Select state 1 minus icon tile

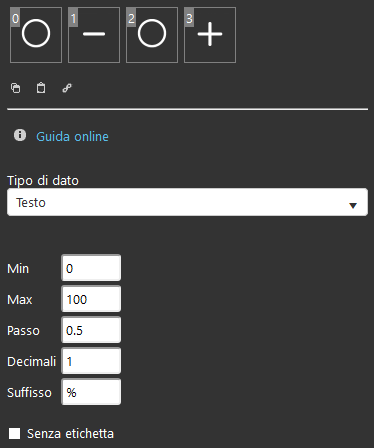pos(94,35)
